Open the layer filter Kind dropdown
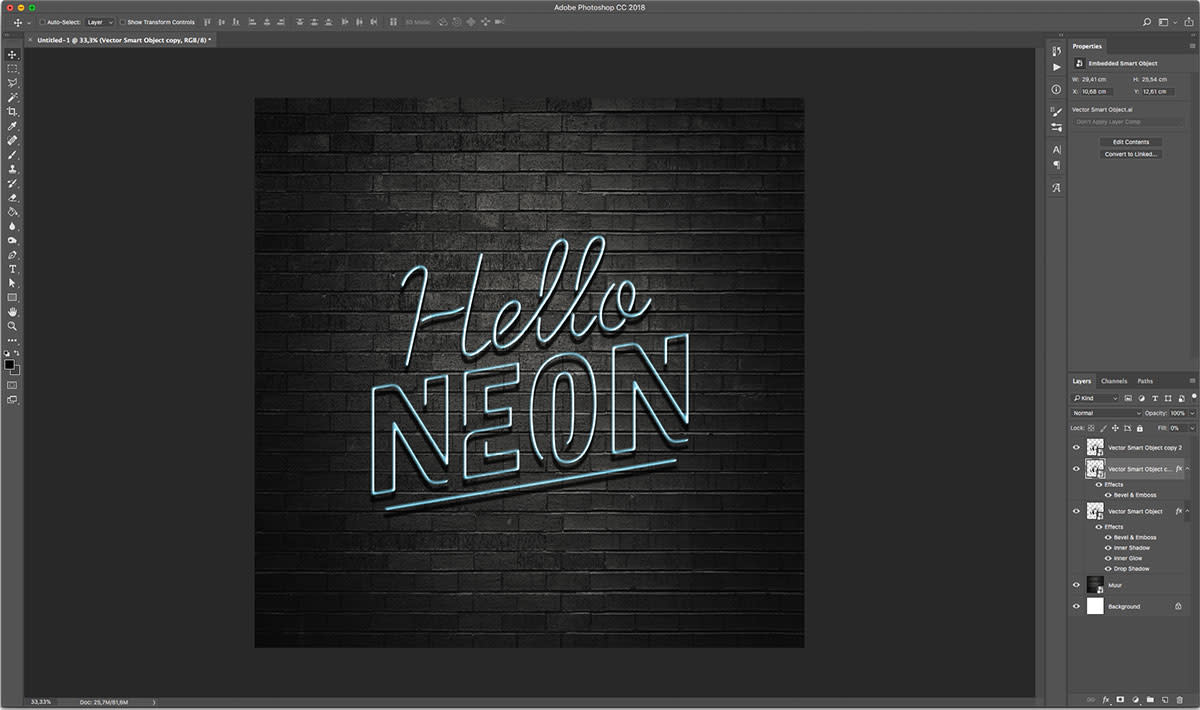Viewport: 1200px width, 710px height. click(x=1095, y=398)
